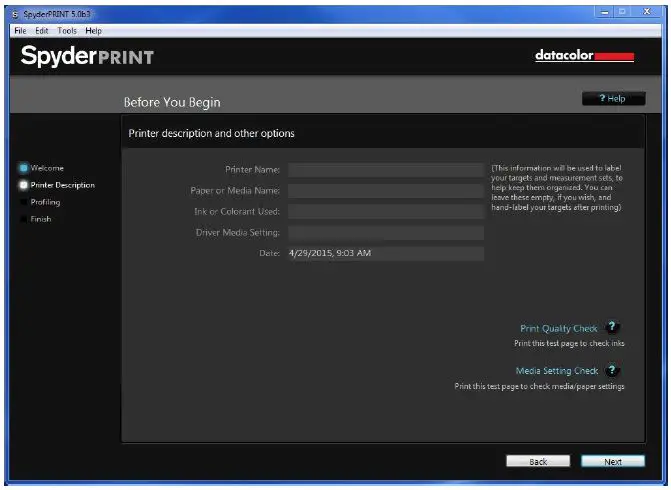Click the Paper or Media Name field

(386, 191)
